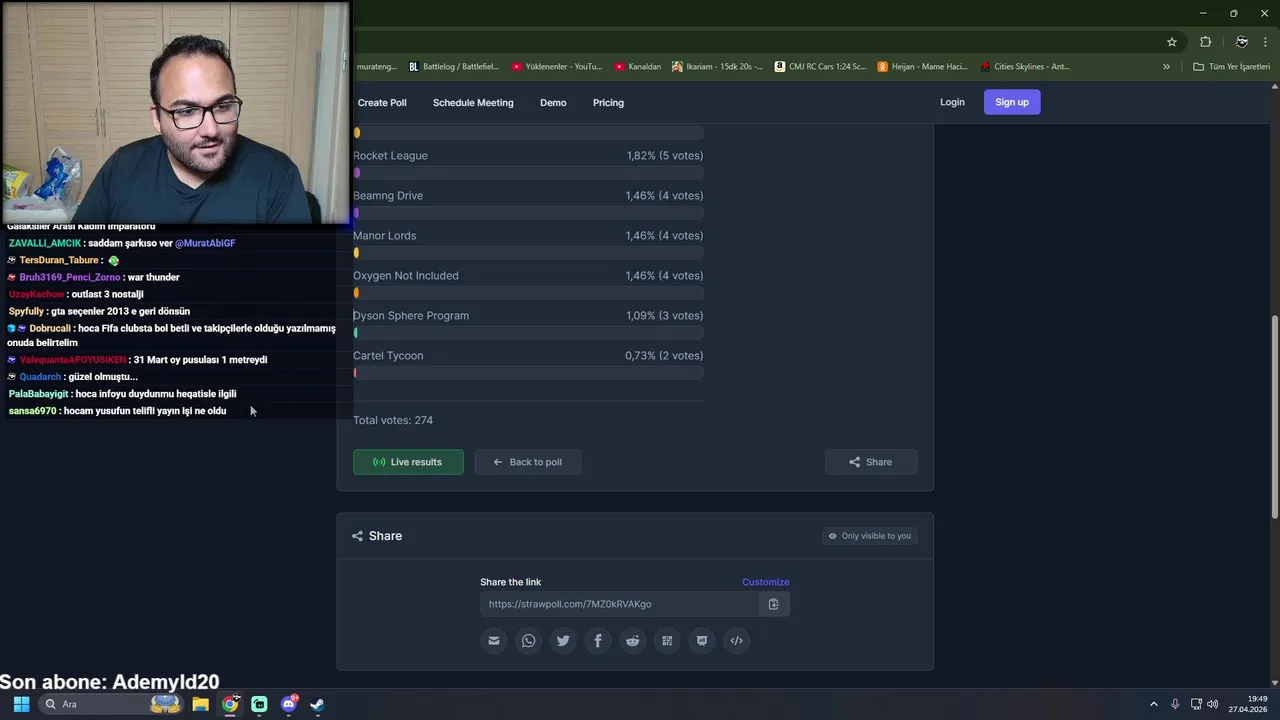This screenshot has width=1280, height=720.
Task: Click Only visible to you label
Action: pos(869,536)
